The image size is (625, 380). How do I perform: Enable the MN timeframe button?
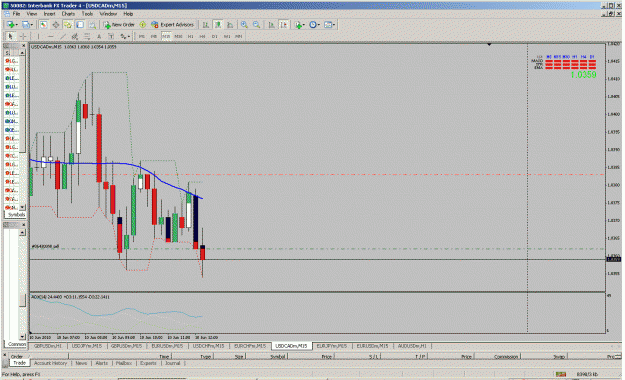[x=238, y=36]
